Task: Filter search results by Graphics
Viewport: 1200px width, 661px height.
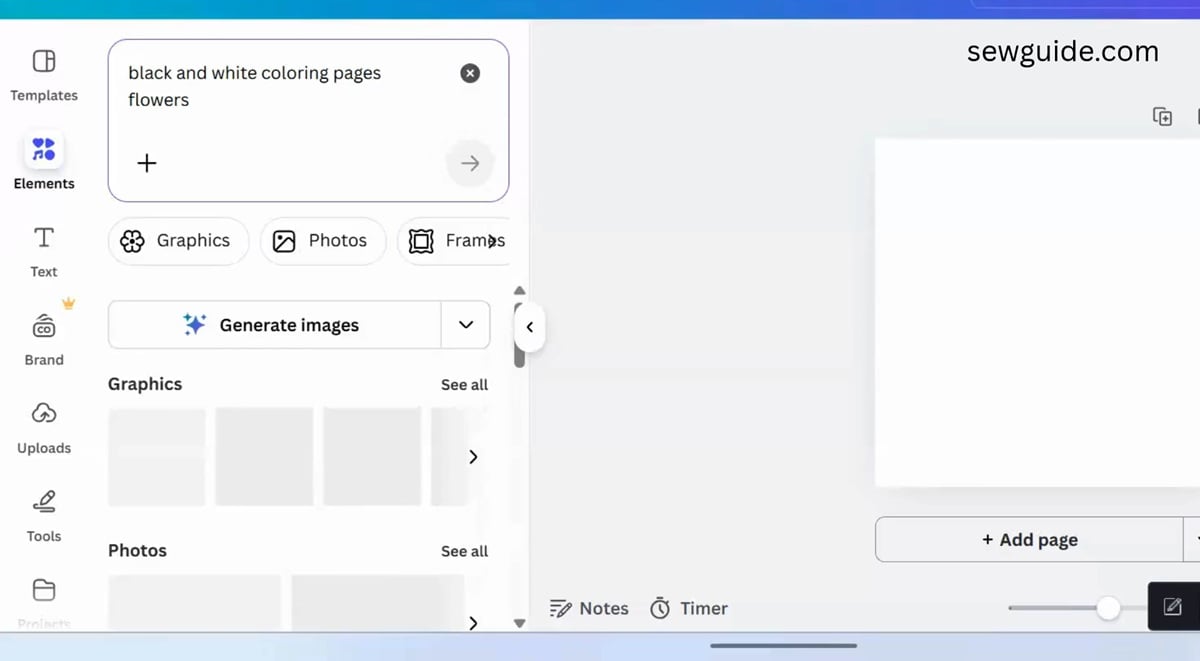Action: (178, 240)
